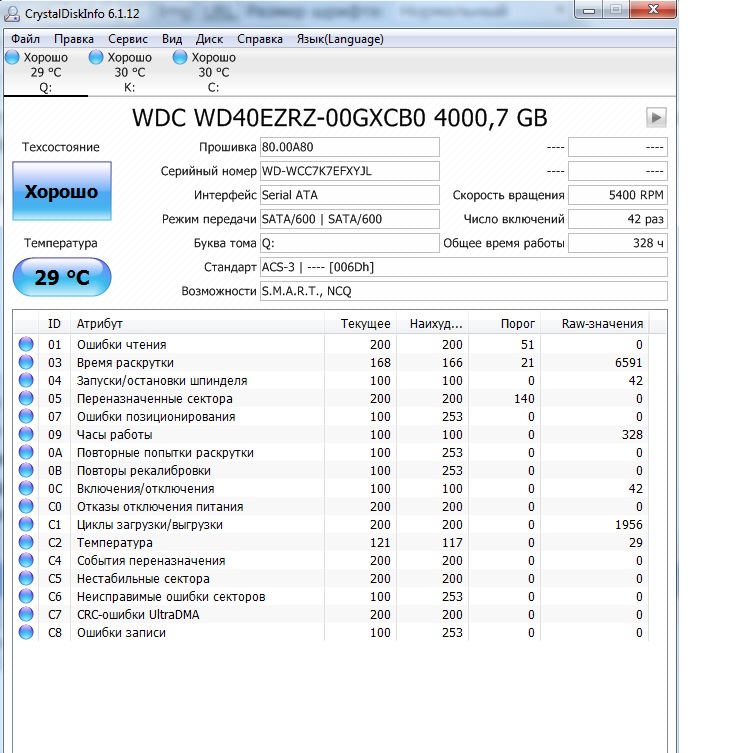Click status orb of 09 Часы работы

26,434
